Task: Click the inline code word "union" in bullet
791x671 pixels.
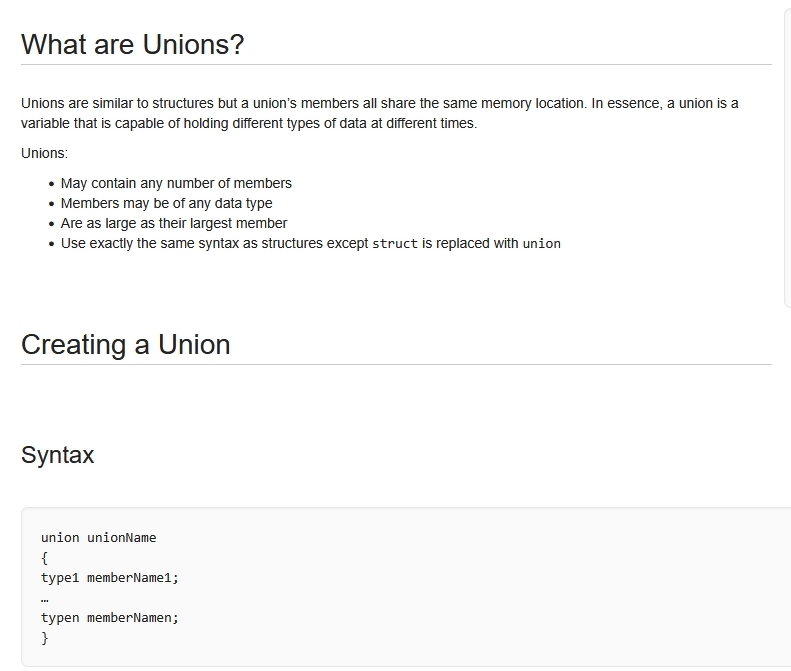Action: click(x=541, y=244)
